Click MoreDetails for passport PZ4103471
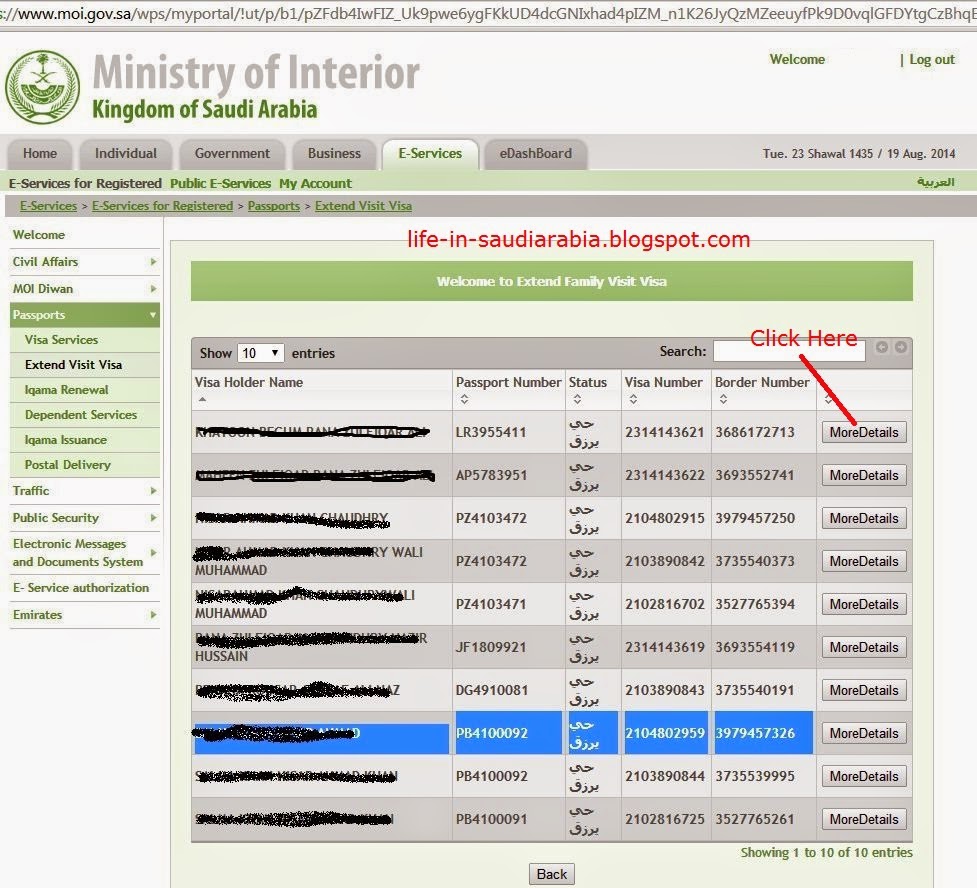The image size is (977, 888). pos(864,604)
